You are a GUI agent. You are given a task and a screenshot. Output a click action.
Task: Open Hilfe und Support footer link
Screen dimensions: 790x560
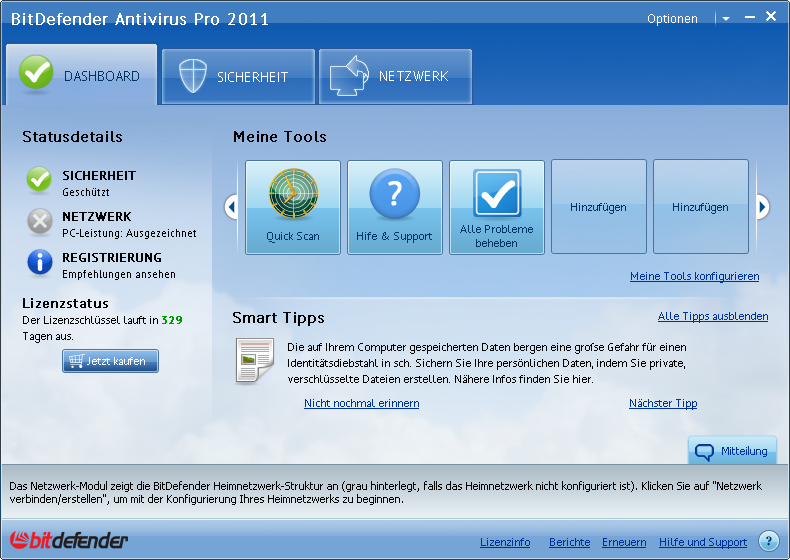[703, 542]
